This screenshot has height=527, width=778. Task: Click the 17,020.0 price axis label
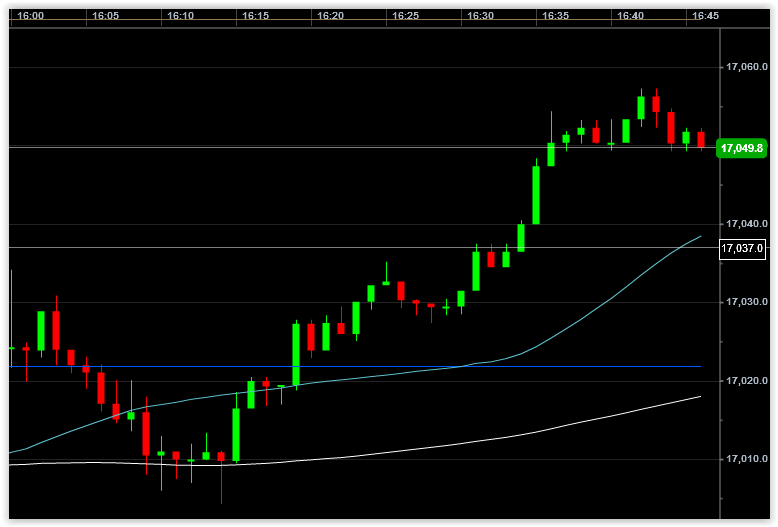point(746,381)
